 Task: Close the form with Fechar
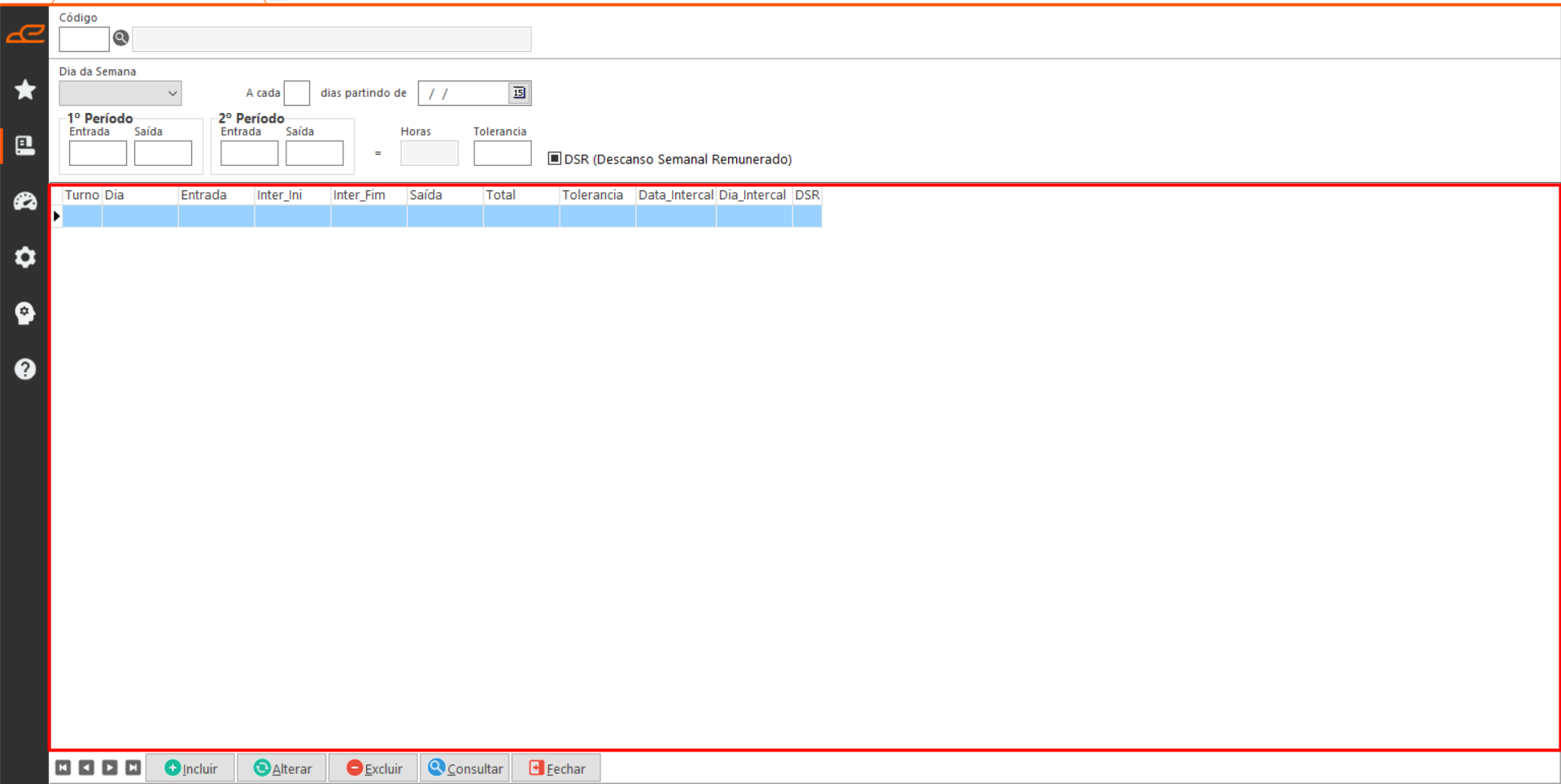pyautogui.click(x=557, y=769)
